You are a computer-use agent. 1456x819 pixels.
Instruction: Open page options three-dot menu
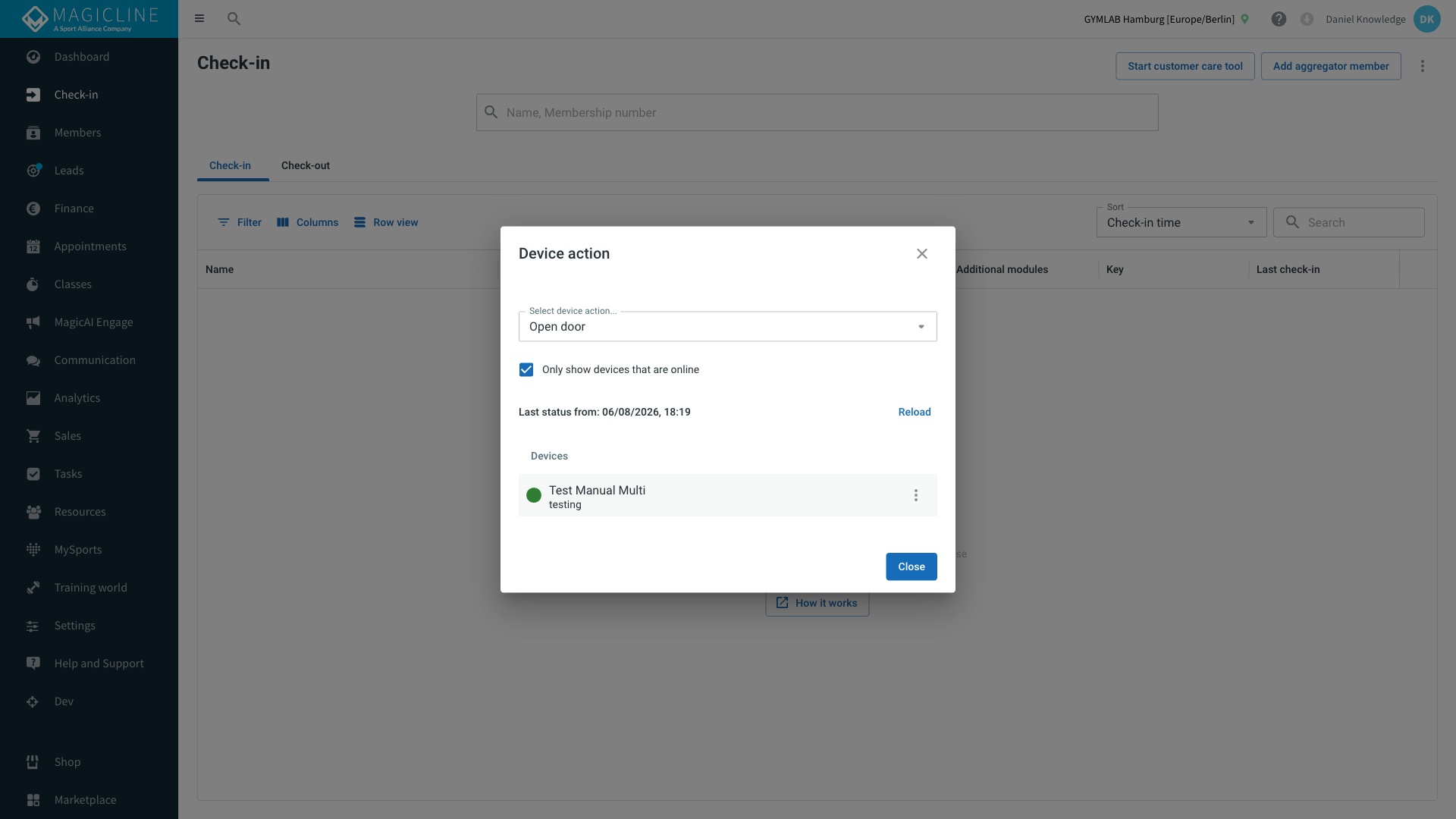point(1423,66)
